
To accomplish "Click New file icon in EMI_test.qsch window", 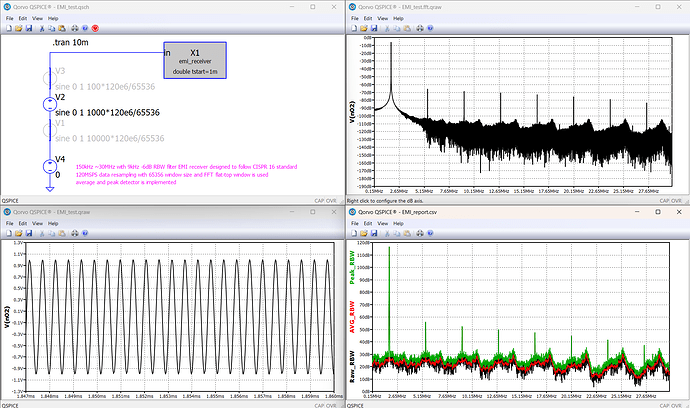I will 8,28.
